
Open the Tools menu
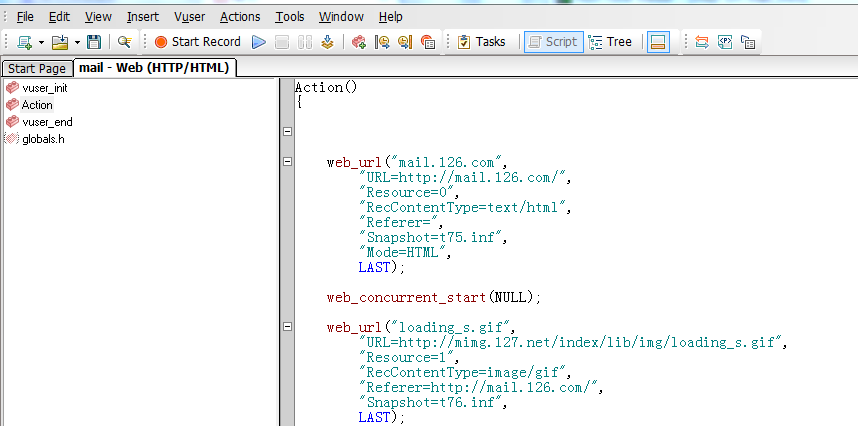point(290,17)
